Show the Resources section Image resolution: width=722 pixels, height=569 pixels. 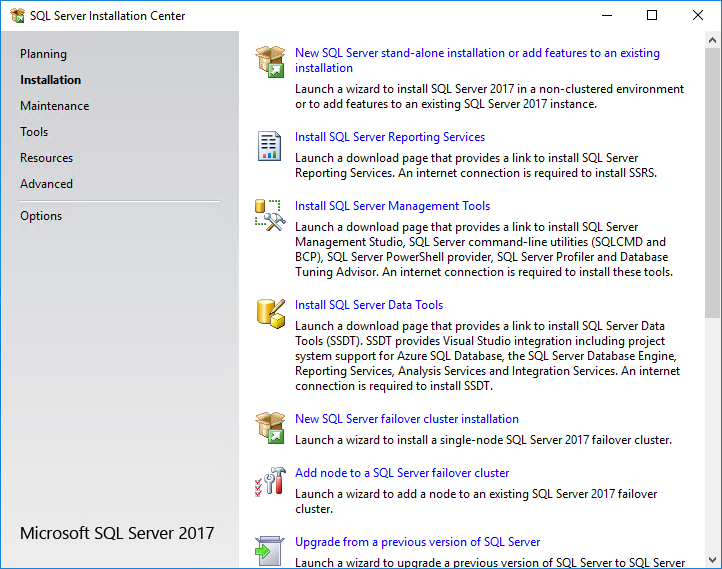(x=47, y=158)
